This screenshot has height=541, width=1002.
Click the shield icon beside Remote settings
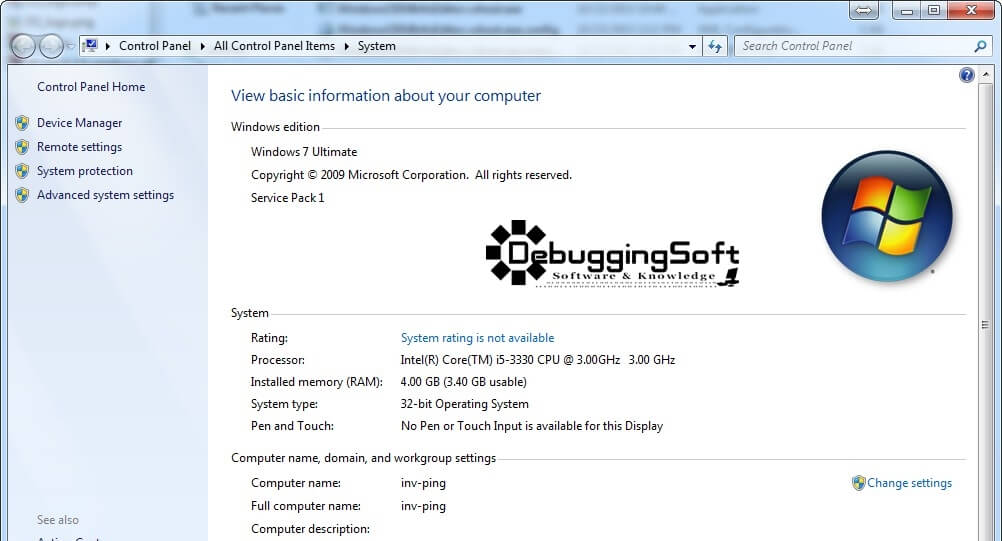tap(22, 147)
